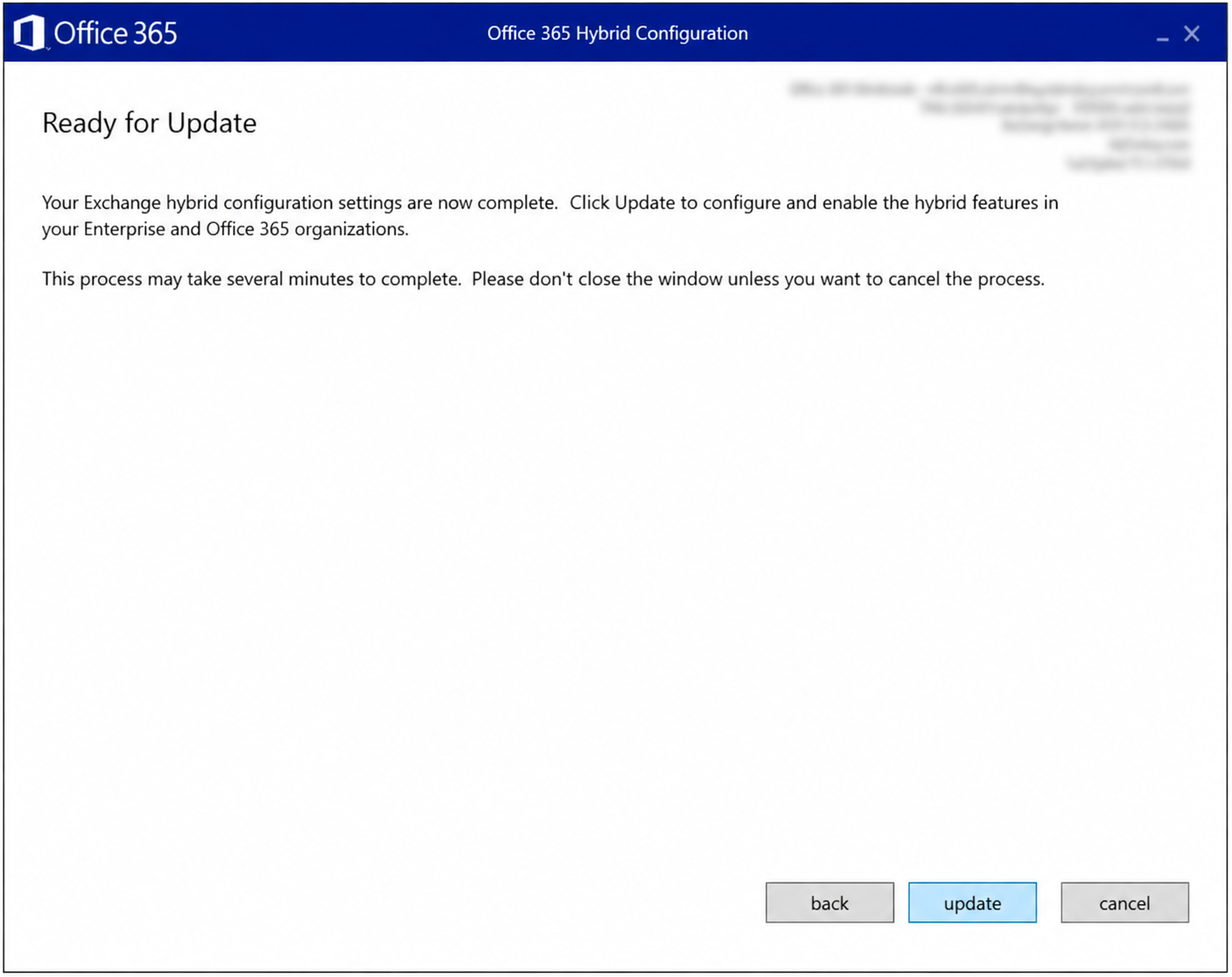The height and width of the screenshot is (977, 1232).
Task: Click the Office 365 logo icon
Action: click(x=29, y=33)
